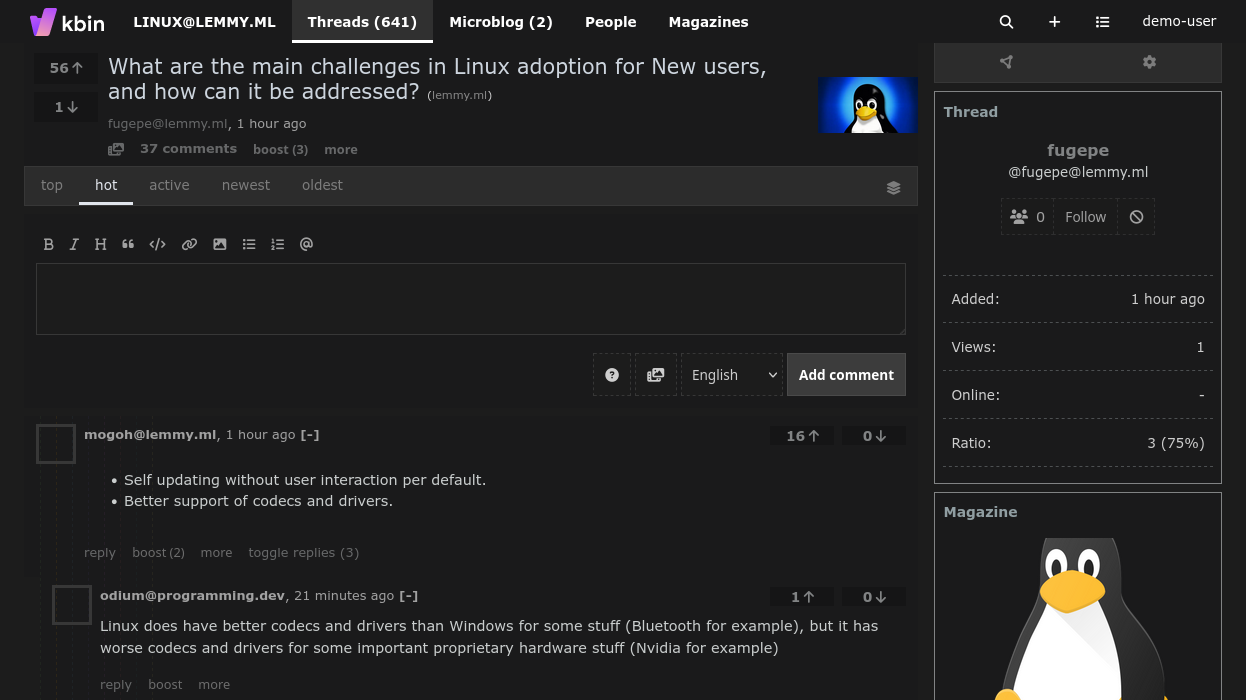Image resolution: width=1246 pixels, height=700 pixels.
Task: Follow user fugepe
Action: point(1085,217)
